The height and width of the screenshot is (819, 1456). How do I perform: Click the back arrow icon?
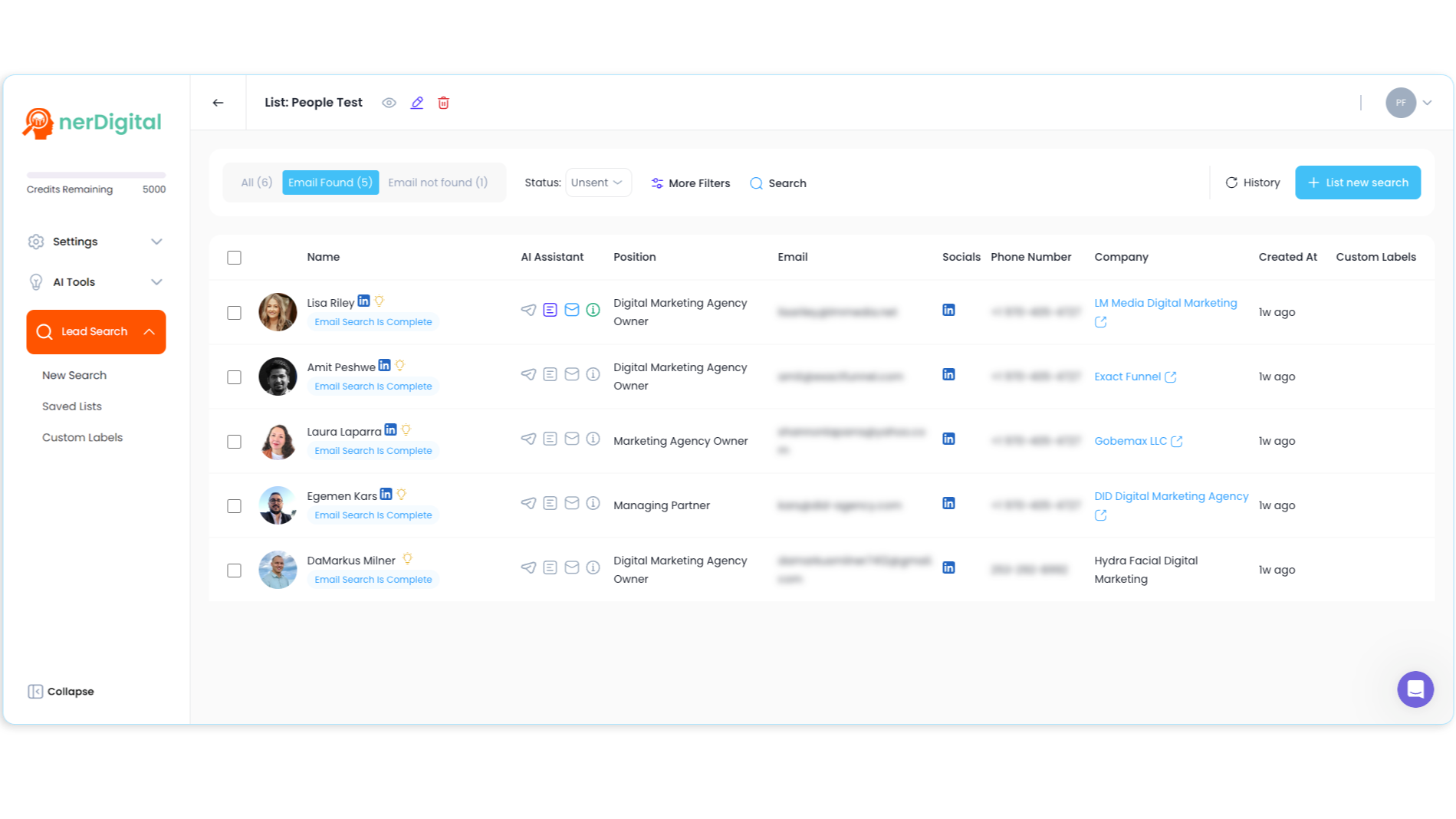pos(219,103)
